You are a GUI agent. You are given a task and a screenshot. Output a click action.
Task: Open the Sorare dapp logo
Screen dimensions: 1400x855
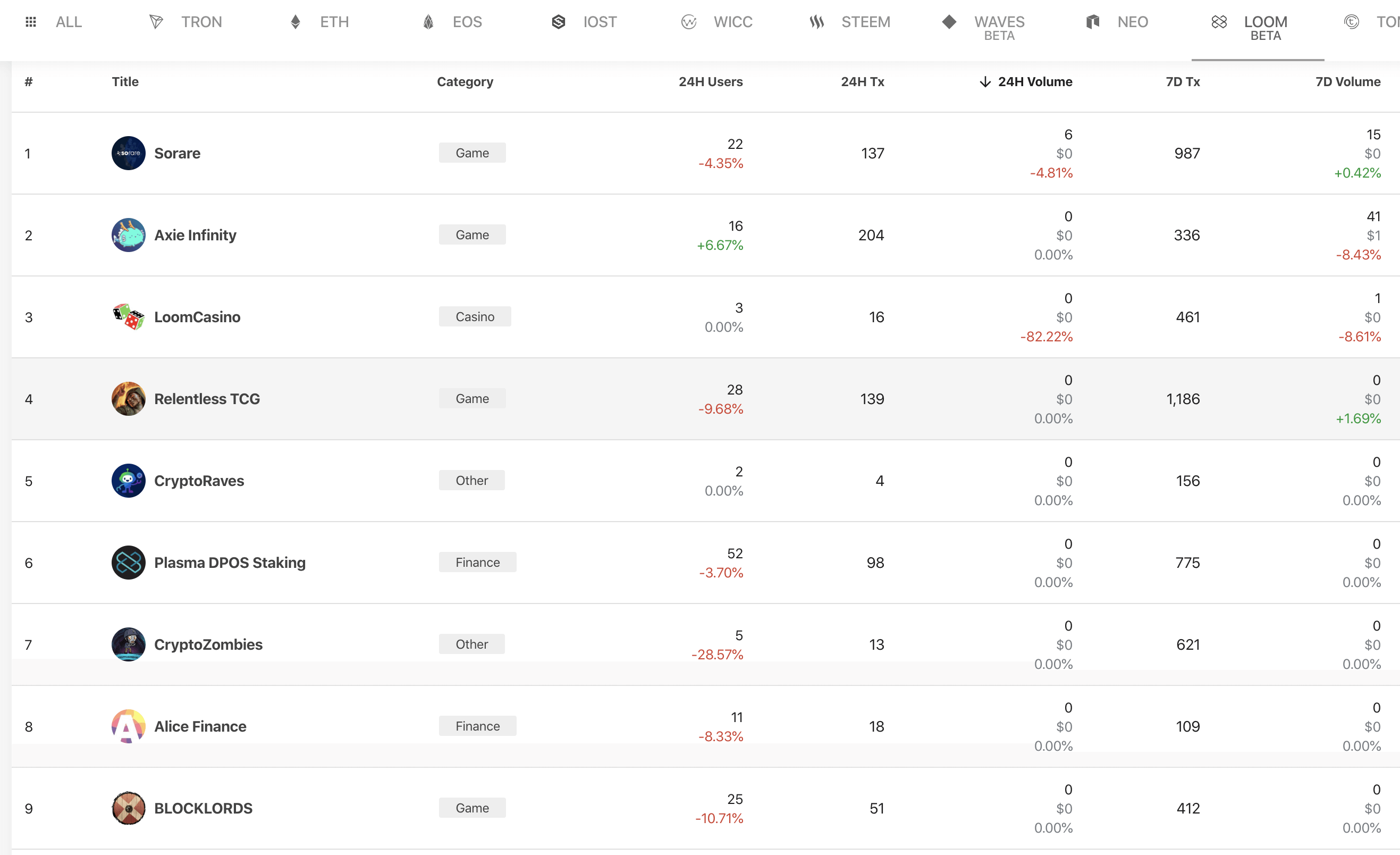129,153
